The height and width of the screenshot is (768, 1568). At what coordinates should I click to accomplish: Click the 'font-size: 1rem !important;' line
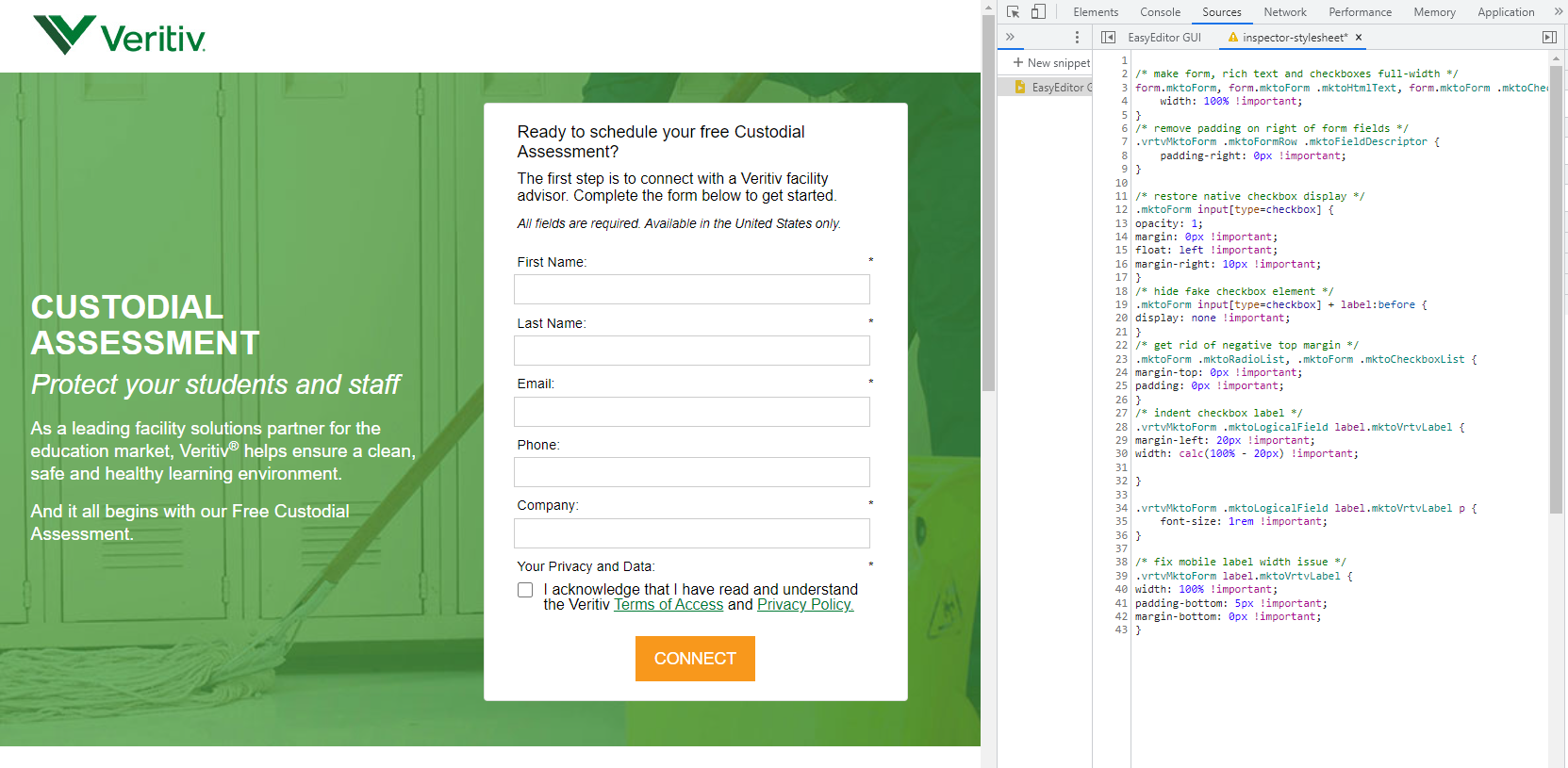click(x=1244, y=521)
